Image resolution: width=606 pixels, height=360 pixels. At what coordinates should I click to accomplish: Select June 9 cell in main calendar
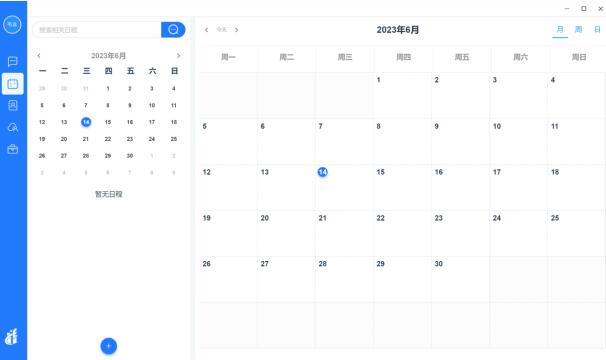[460, 141]
